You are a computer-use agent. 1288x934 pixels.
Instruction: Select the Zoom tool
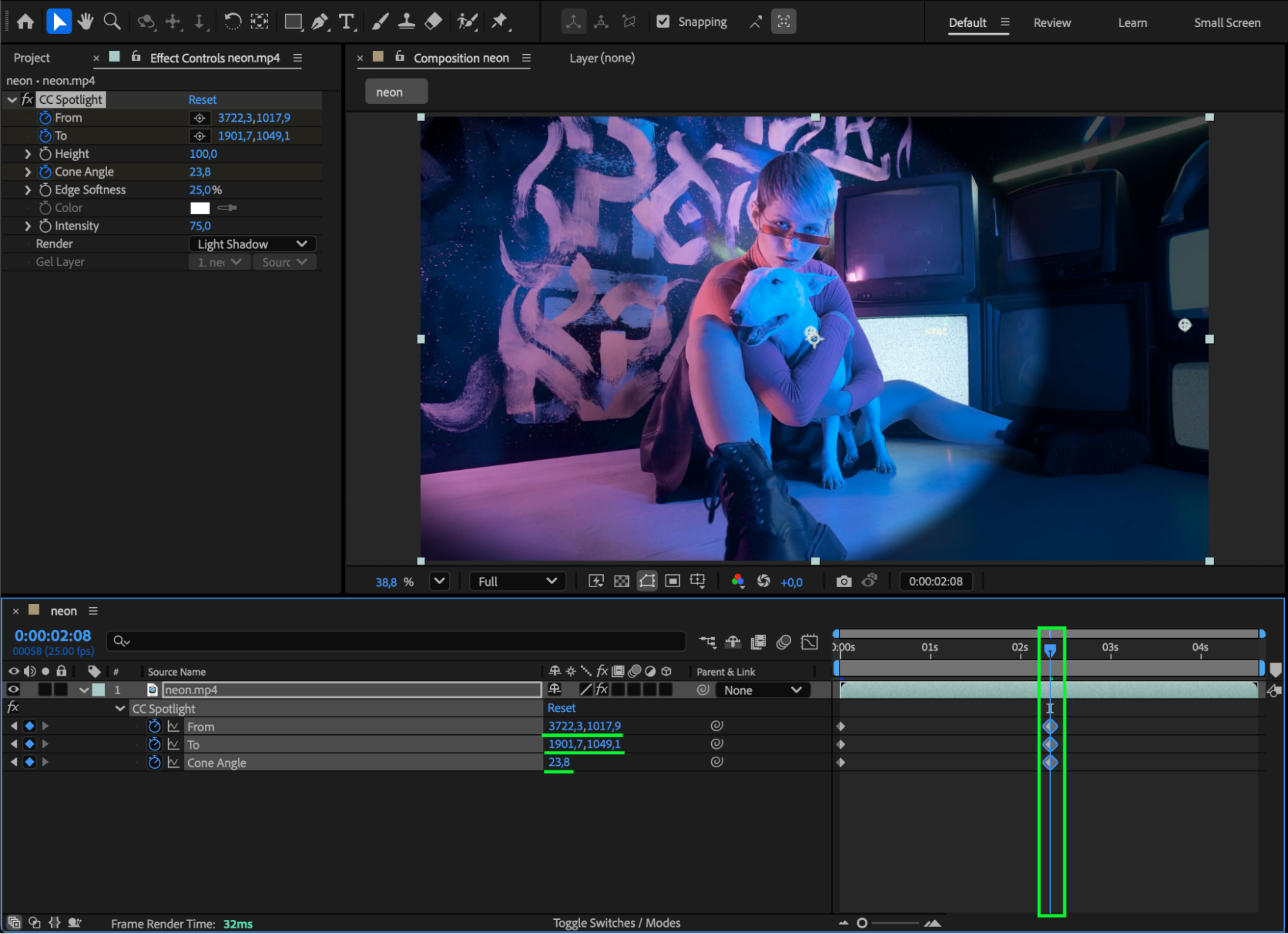[112, 22]
